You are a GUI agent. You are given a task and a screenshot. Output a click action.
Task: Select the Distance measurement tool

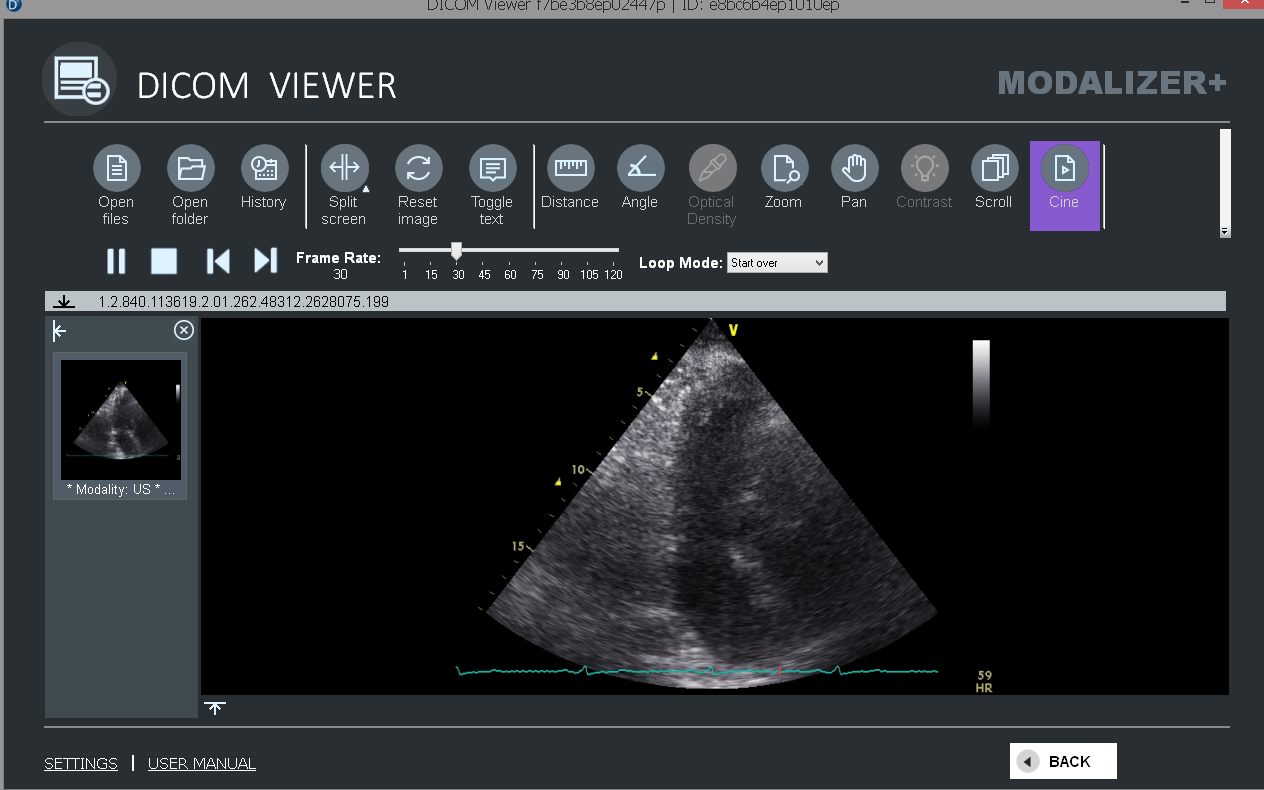point(570,169)
